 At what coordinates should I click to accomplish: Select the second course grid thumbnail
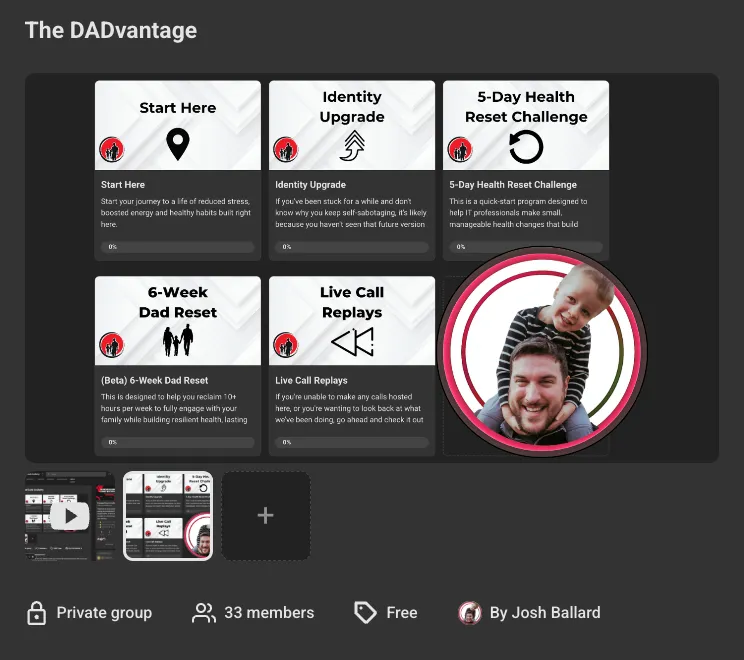(x=168, y=516)
